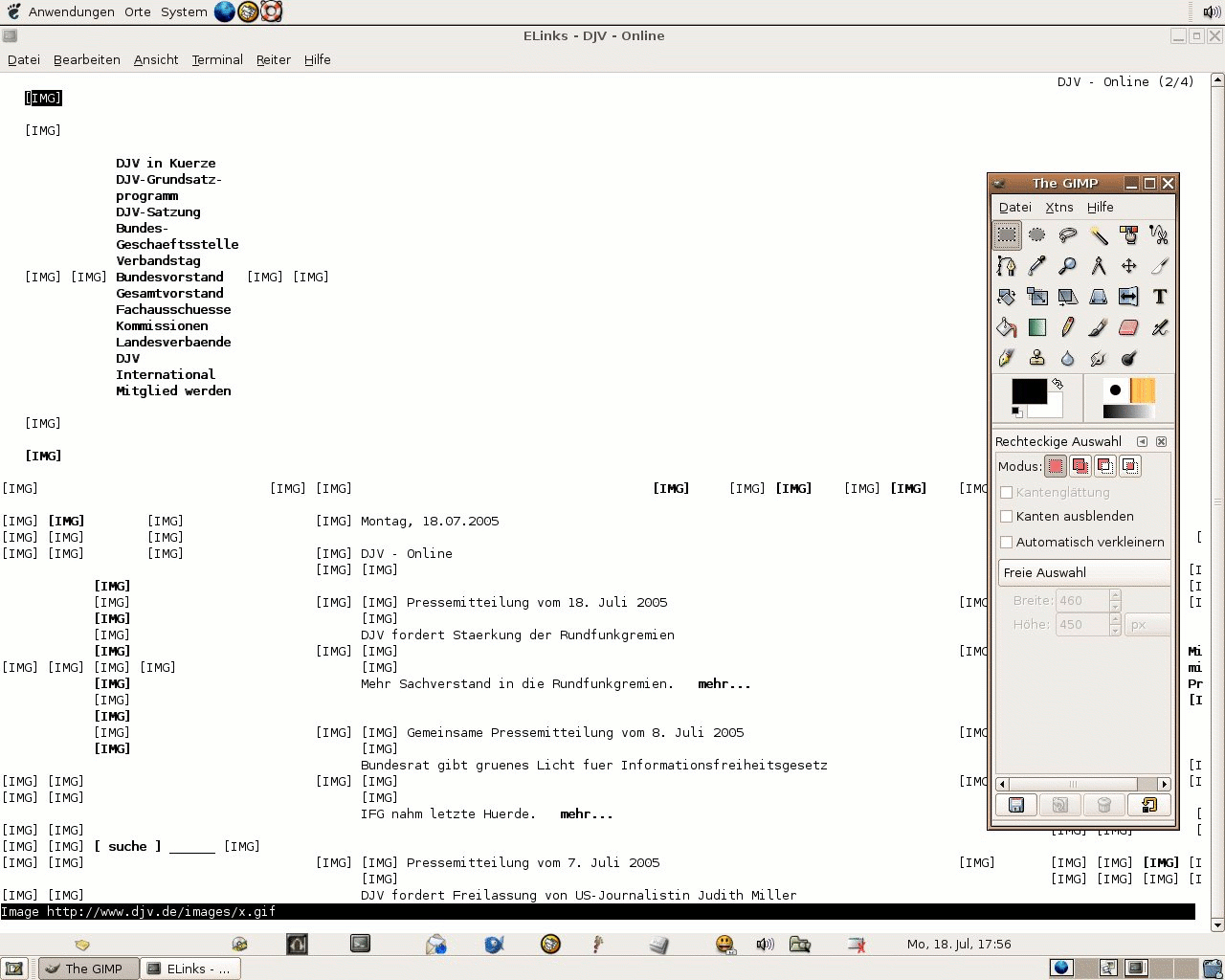The width and height of the screenshot is (1225, 980).
Task: Click the active gradient preview
Action: 1129,412
